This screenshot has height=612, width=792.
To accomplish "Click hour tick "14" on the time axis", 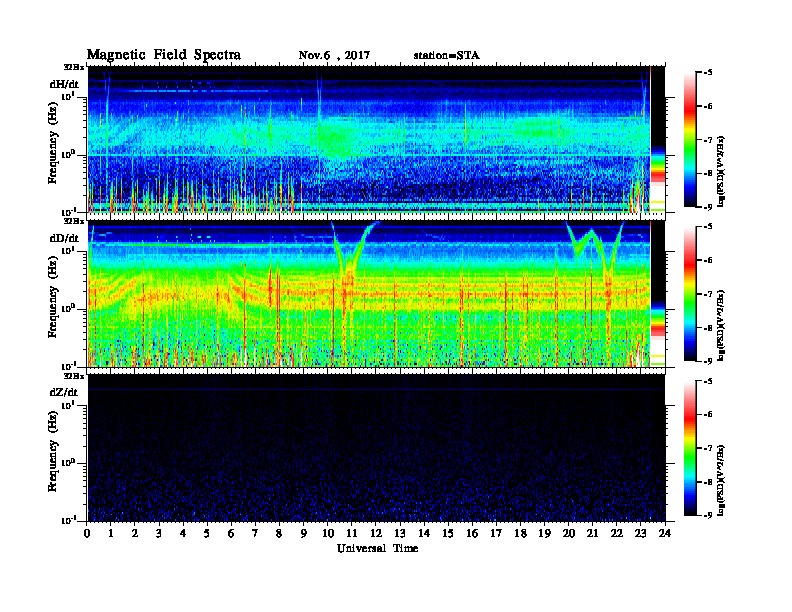I will click(x=424, y=533).
